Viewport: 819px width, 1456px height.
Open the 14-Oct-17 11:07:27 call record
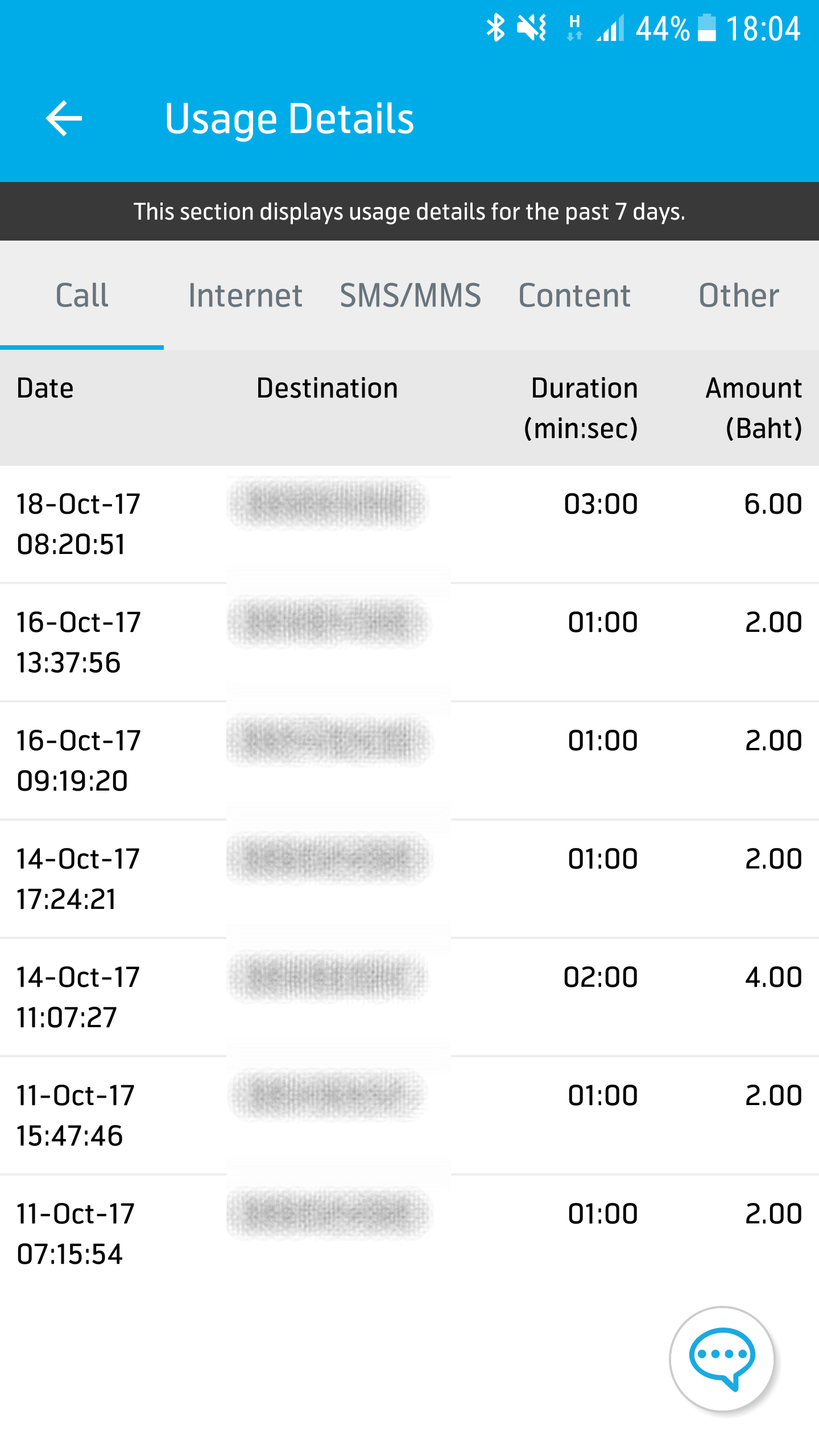pyautogui.click(x=409, y=997)
